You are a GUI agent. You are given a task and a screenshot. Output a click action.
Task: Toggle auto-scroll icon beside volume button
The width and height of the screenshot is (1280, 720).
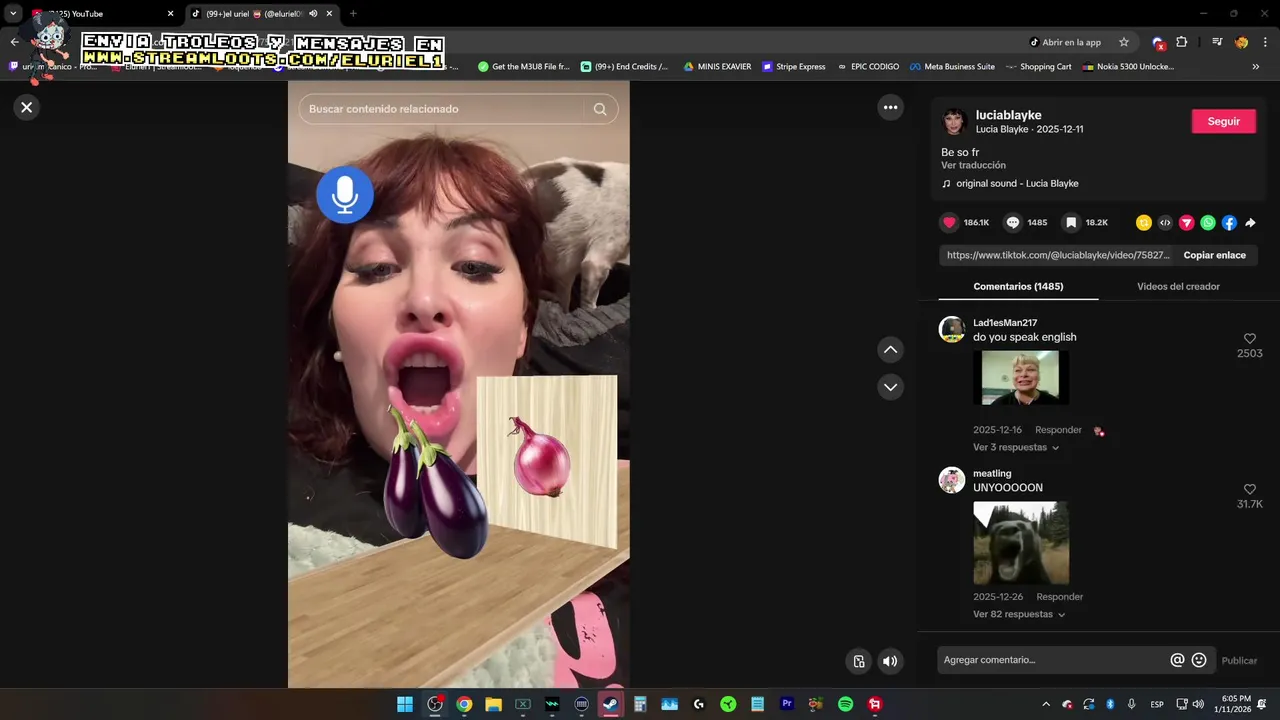pyautogui.click(x=858, y=661)
